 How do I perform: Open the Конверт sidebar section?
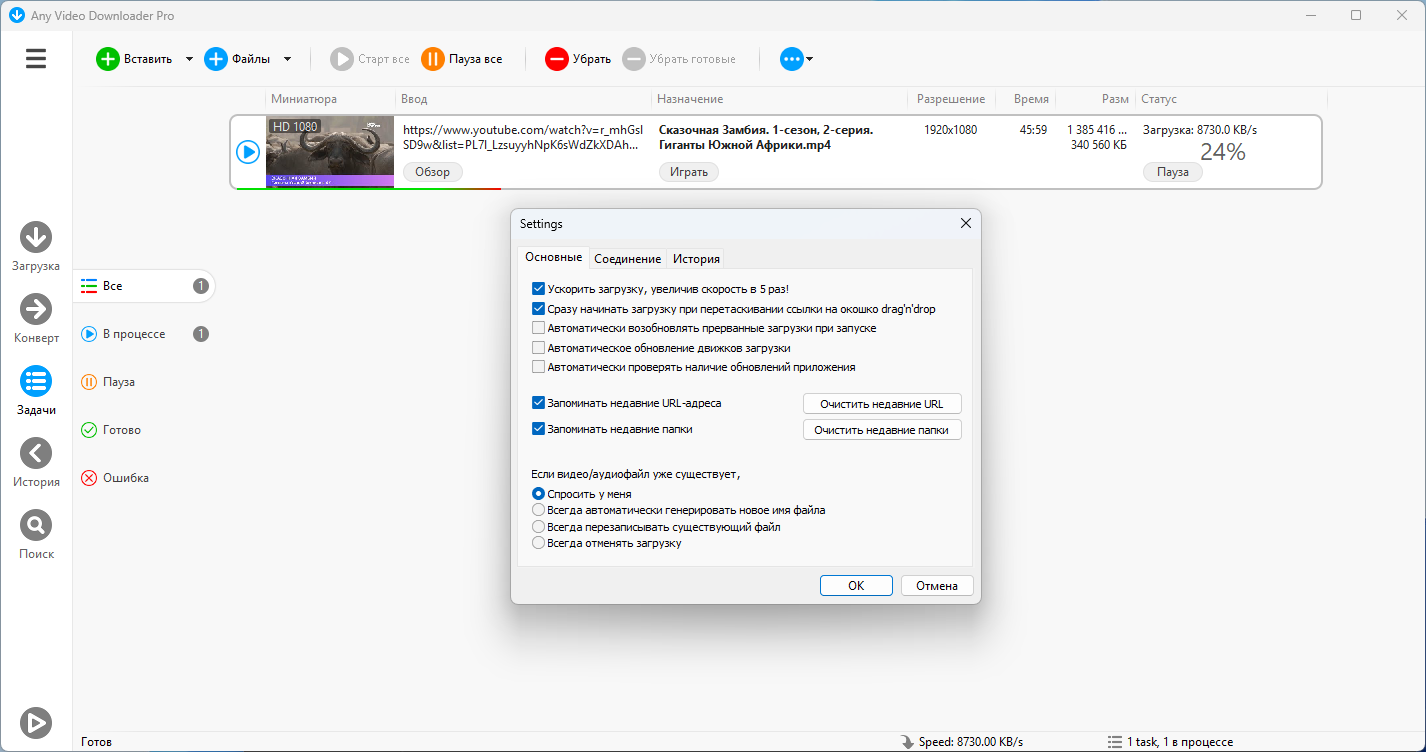click(36, 310)
